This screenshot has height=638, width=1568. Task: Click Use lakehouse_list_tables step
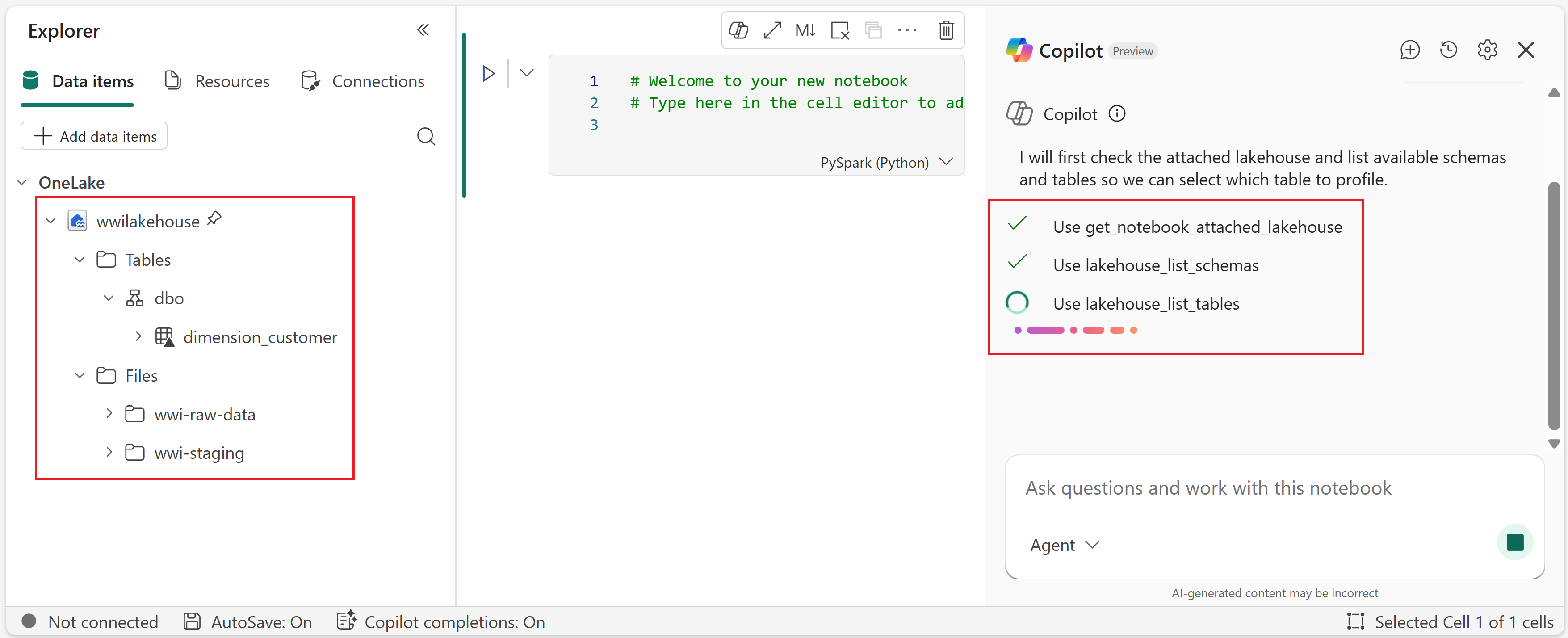1145,303
